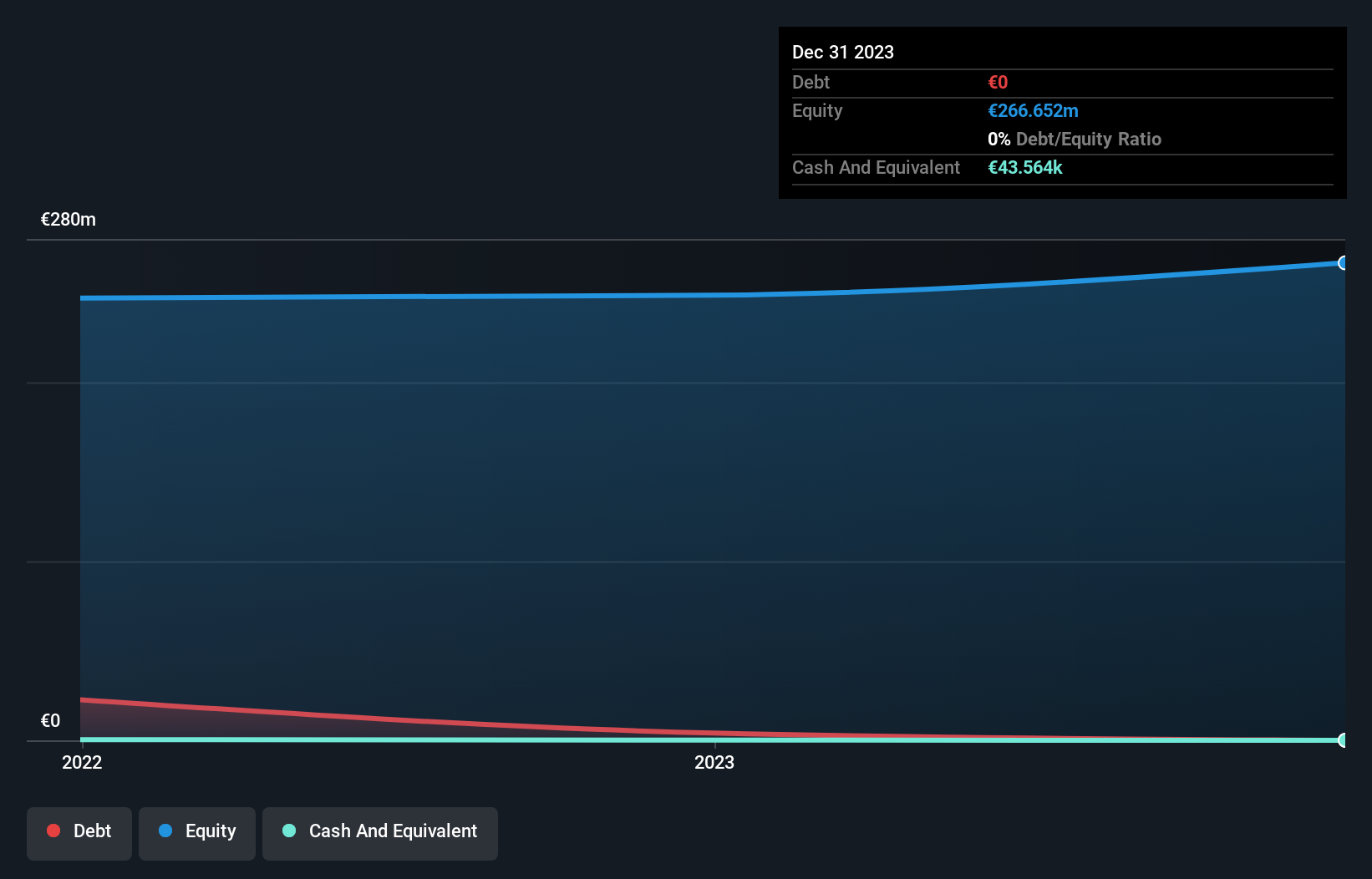1372x879 pixels.
Task: Click the Debt row label in tooltip
Action: tap(810, 83)
